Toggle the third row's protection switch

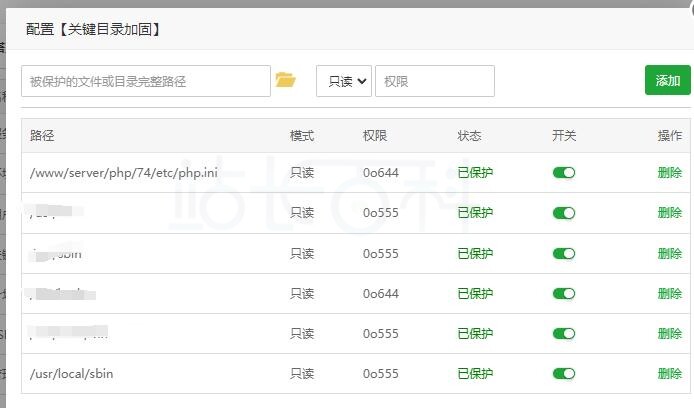(564, 254)
